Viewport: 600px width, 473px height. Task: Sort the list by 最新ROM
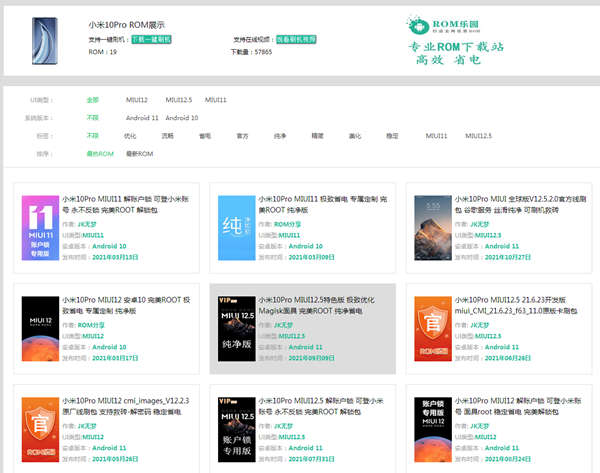coord(139,153)
